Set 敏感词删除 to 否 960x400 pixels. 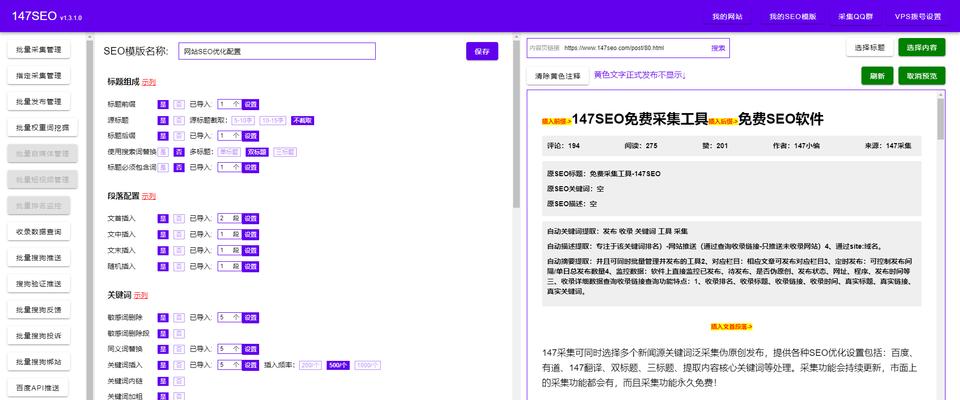(179, 317)
